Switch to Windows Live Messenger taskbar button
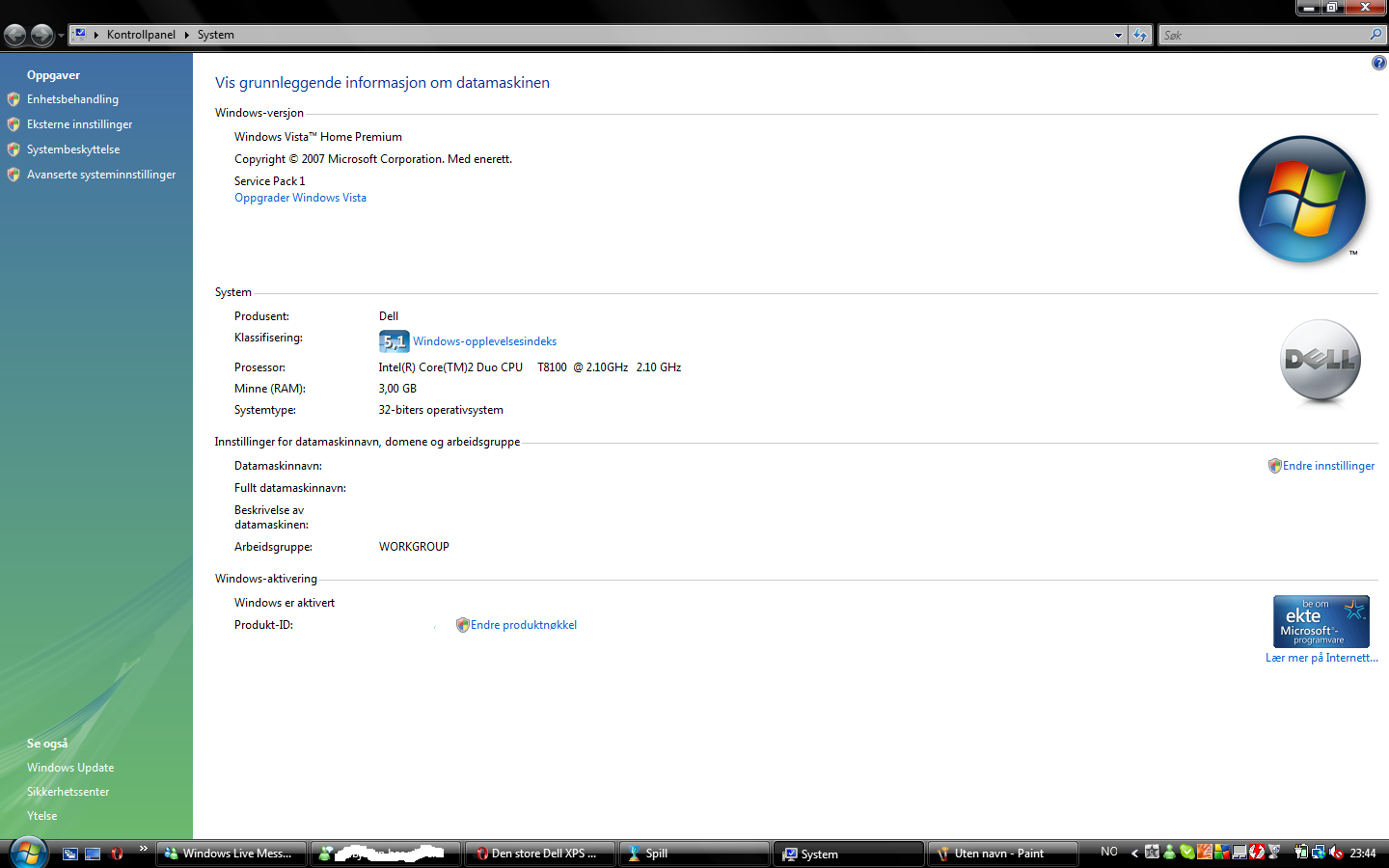 tap(231, 854)
